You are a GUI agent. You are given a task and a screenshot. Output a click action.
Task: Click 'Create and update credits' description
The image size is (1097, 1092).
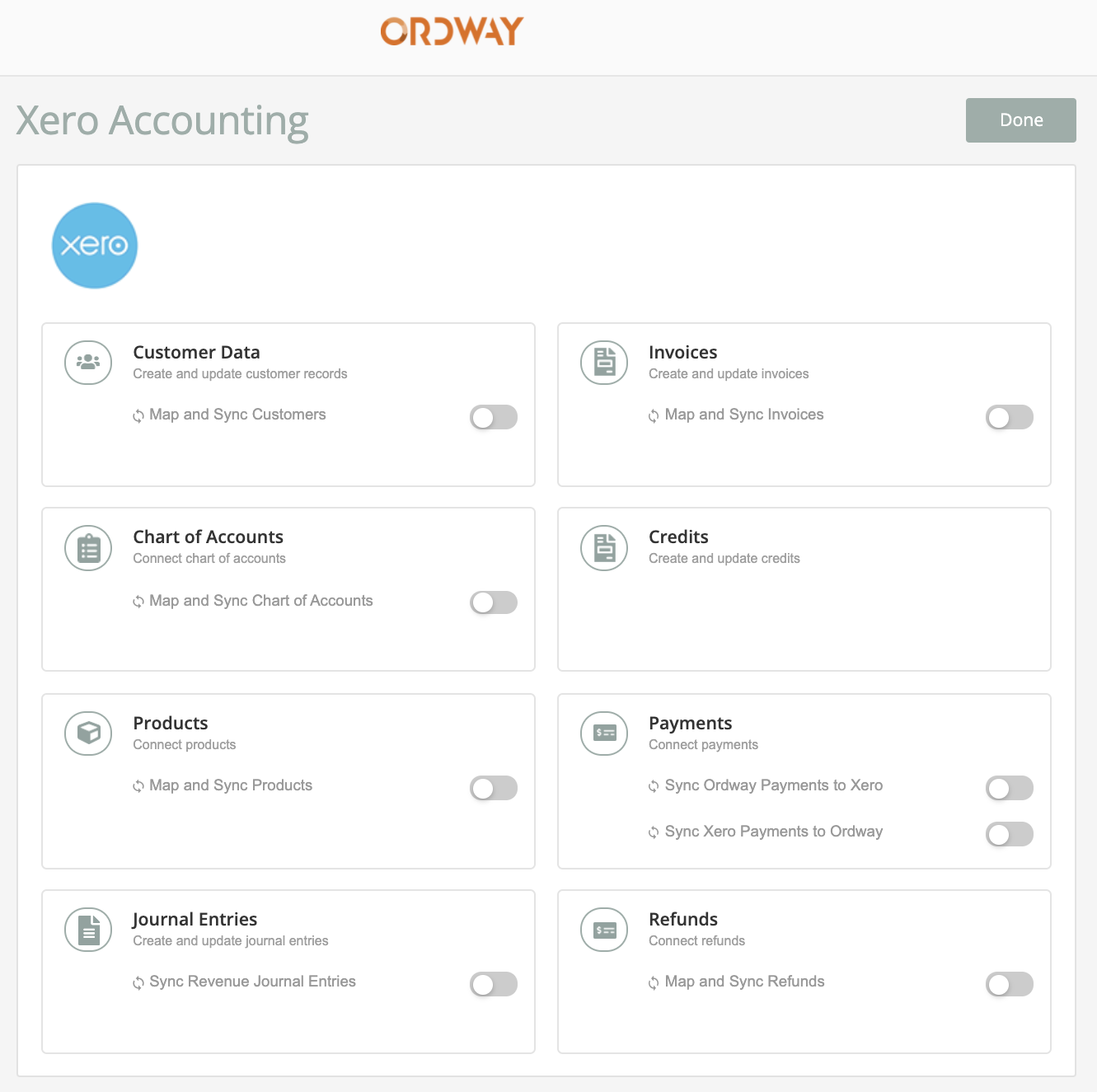pos(724,559)
